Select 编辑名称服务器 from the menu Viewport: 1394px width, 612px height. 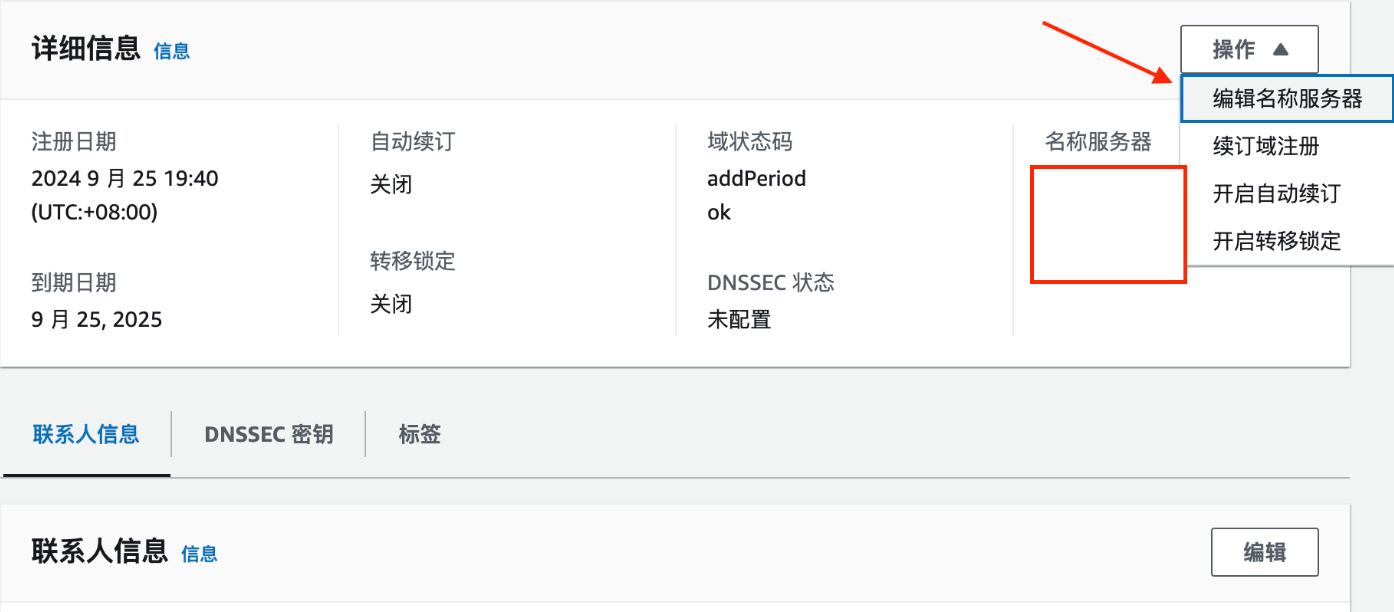point(1286,98)
